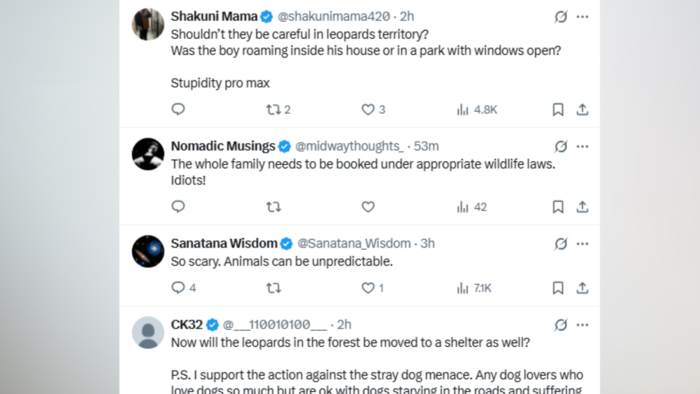Open @midwaythoughts_ profile handle
The height and width of the screenshot is (394, 700).
[349, 146]
